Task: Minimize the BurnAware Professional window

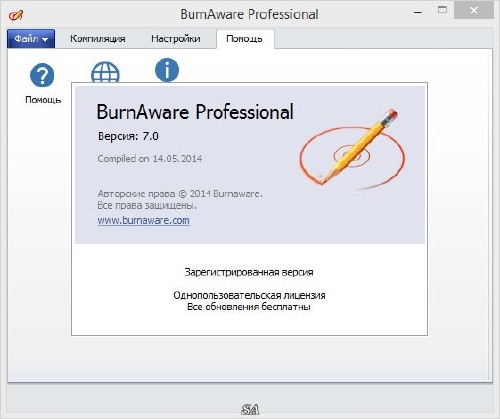Action: pyautogui.click(x=418, y=12)
